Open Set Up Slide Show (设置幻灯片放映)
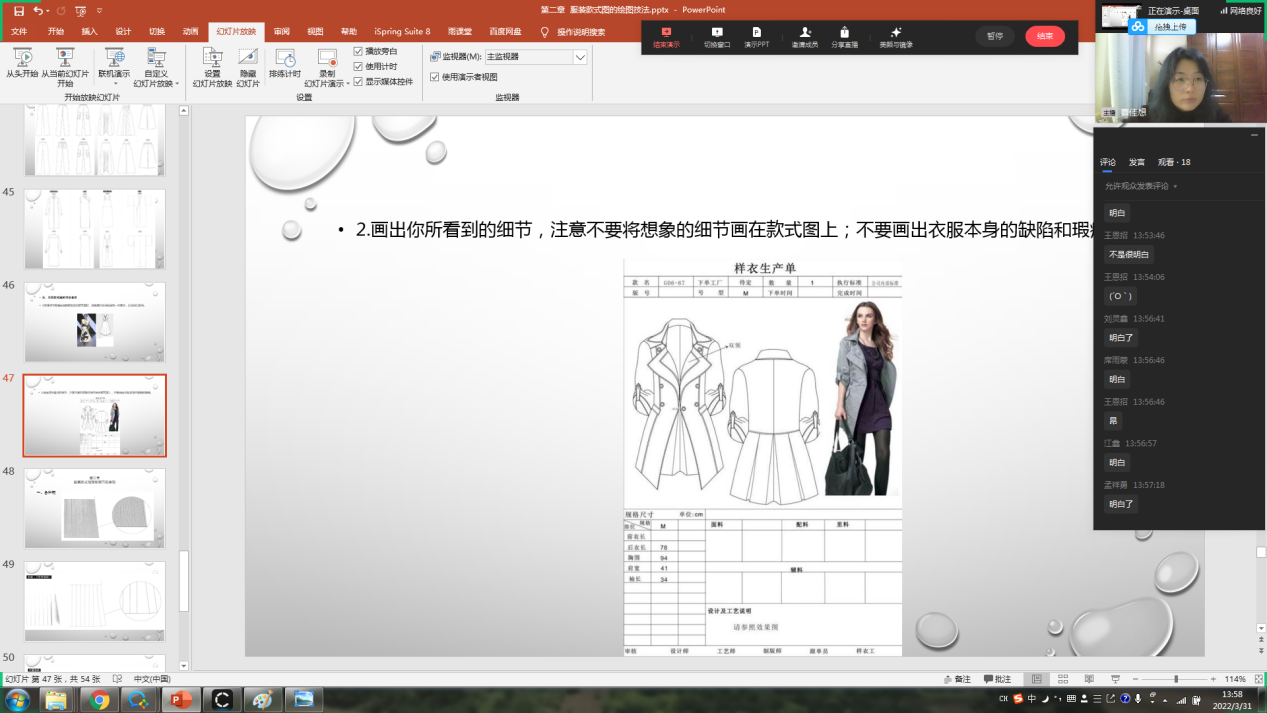Viewport: 1267px width, 713px height. 212,67
